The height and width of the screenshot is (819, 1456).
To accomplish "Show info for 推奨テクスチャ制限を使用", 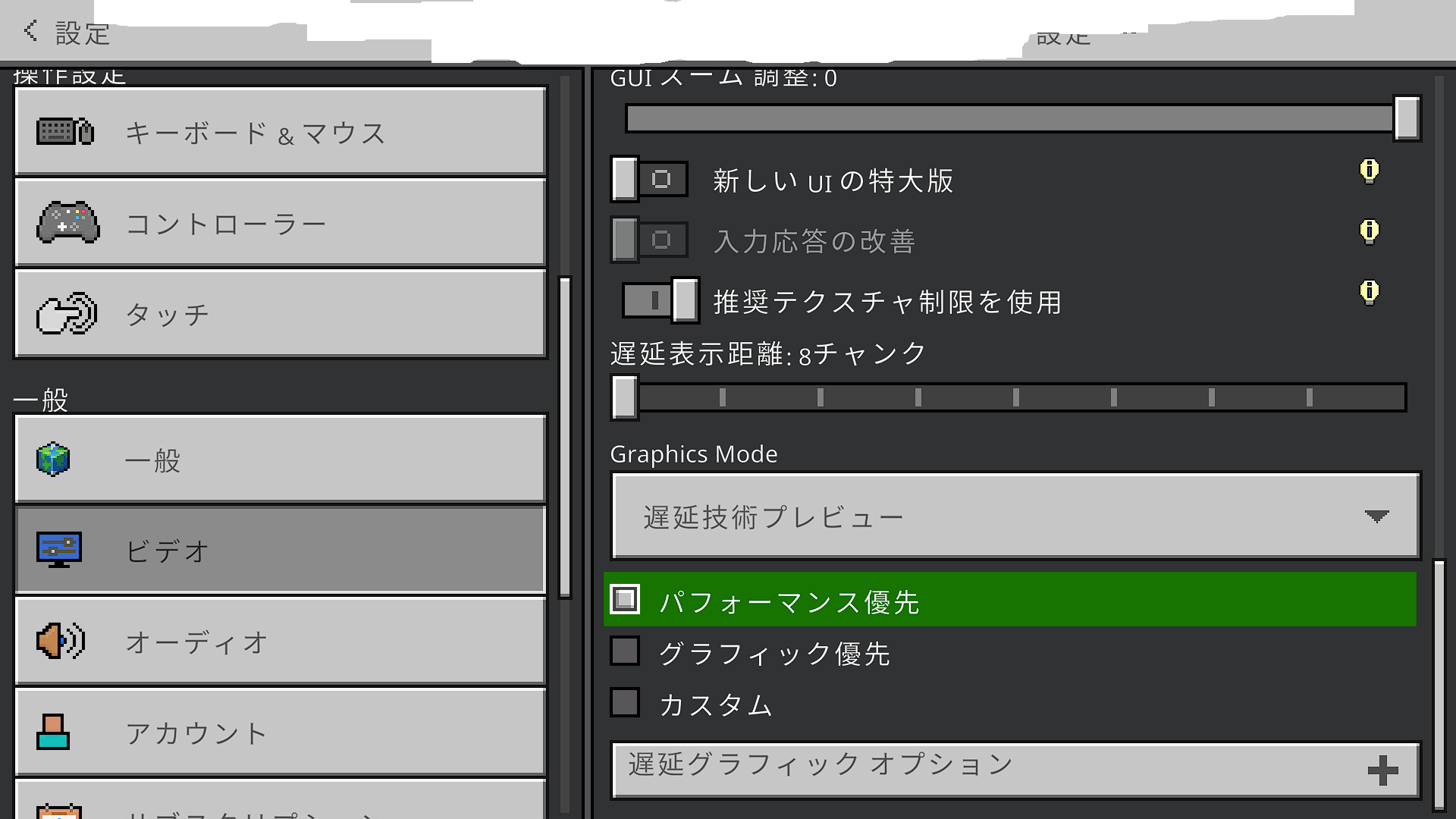I will [x=1369, y=292].
